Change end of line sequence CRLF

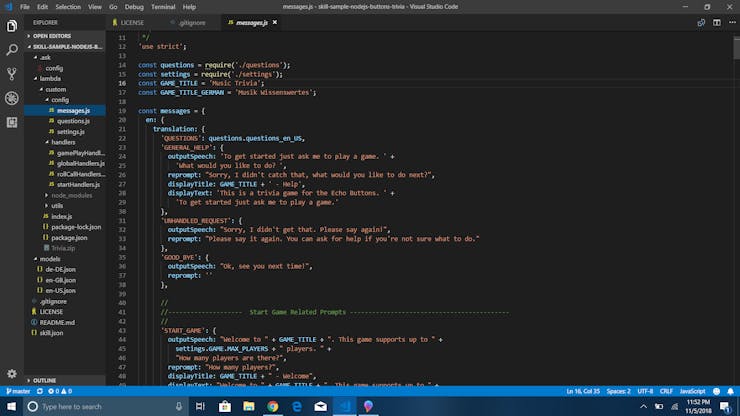point(666,391)
